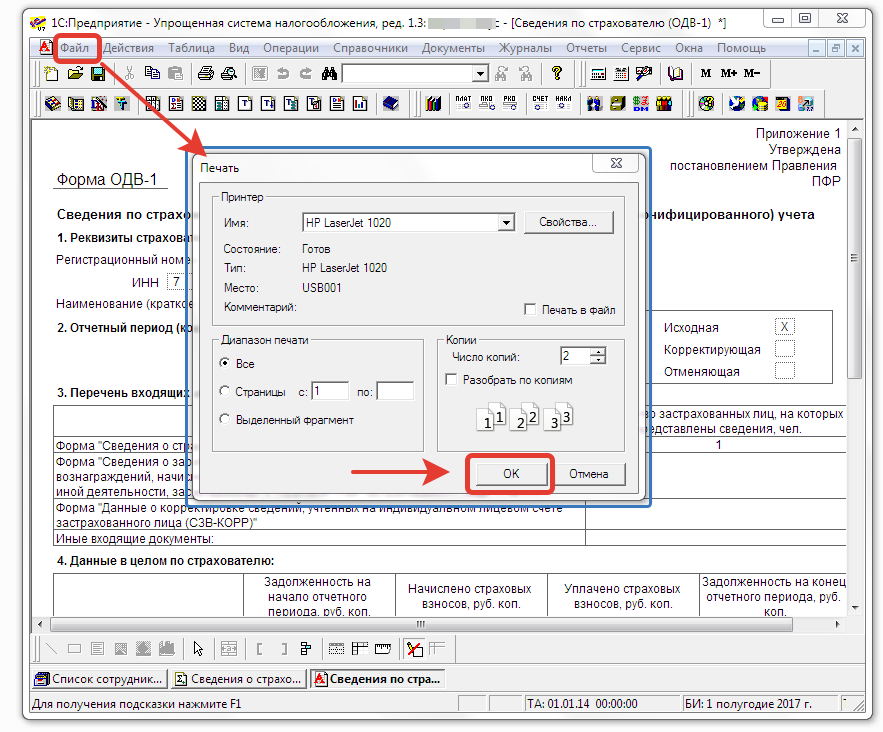Image resolution: width=883 pixels, height=732 pixels.
Task: Click Отмена in the Печать dialog
Action: tap(588, 474)
